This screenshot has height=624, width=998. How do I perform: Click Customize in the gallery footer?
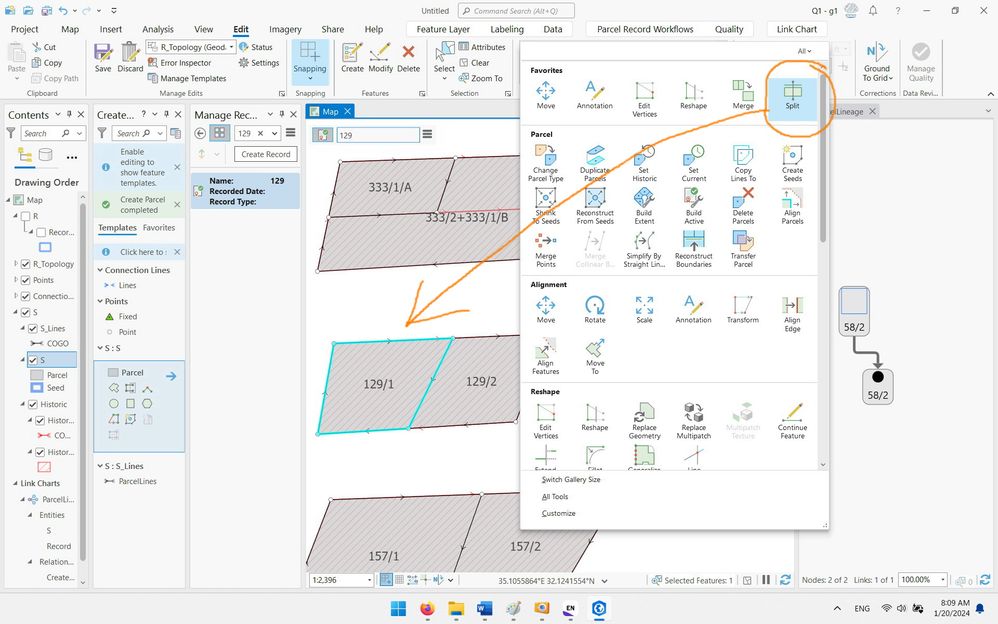tap(558, 513)
